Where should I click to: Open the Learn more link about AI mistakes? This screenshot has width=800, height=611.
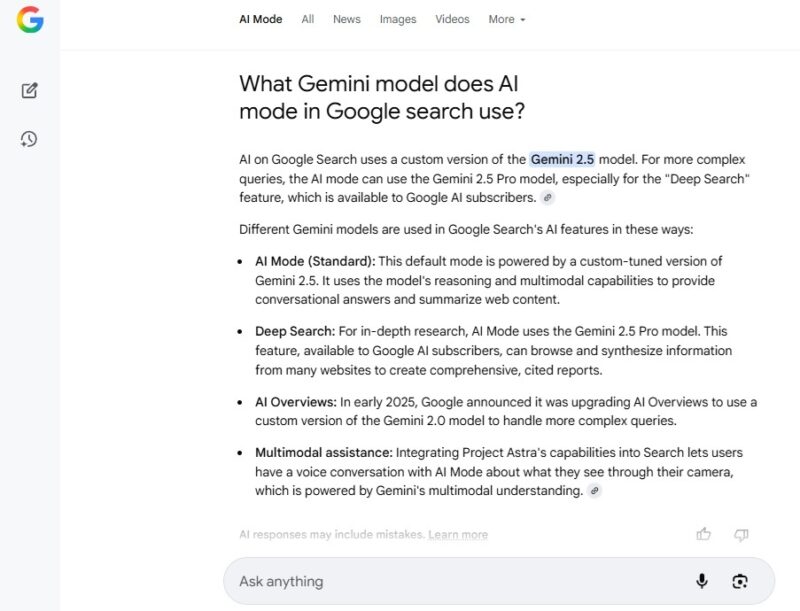click(458, 534)
